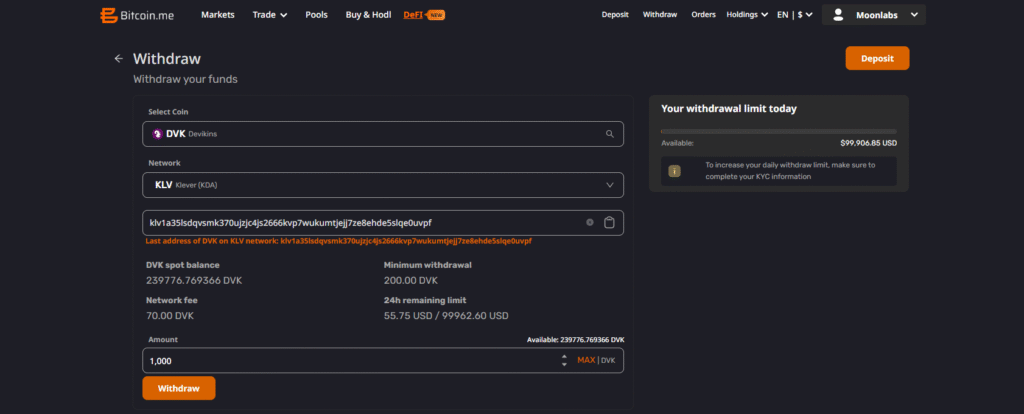Clear the wallet address with the X icon
The width and height of the screenshot is (1024, 414).
(590, 222)
